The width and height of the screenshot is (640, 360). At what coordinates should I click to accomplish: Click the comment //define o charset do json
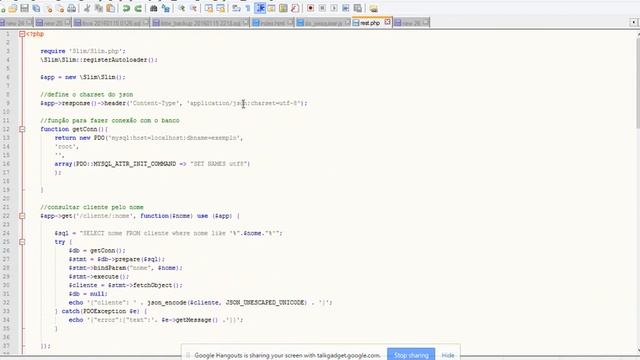coord(87,95)
